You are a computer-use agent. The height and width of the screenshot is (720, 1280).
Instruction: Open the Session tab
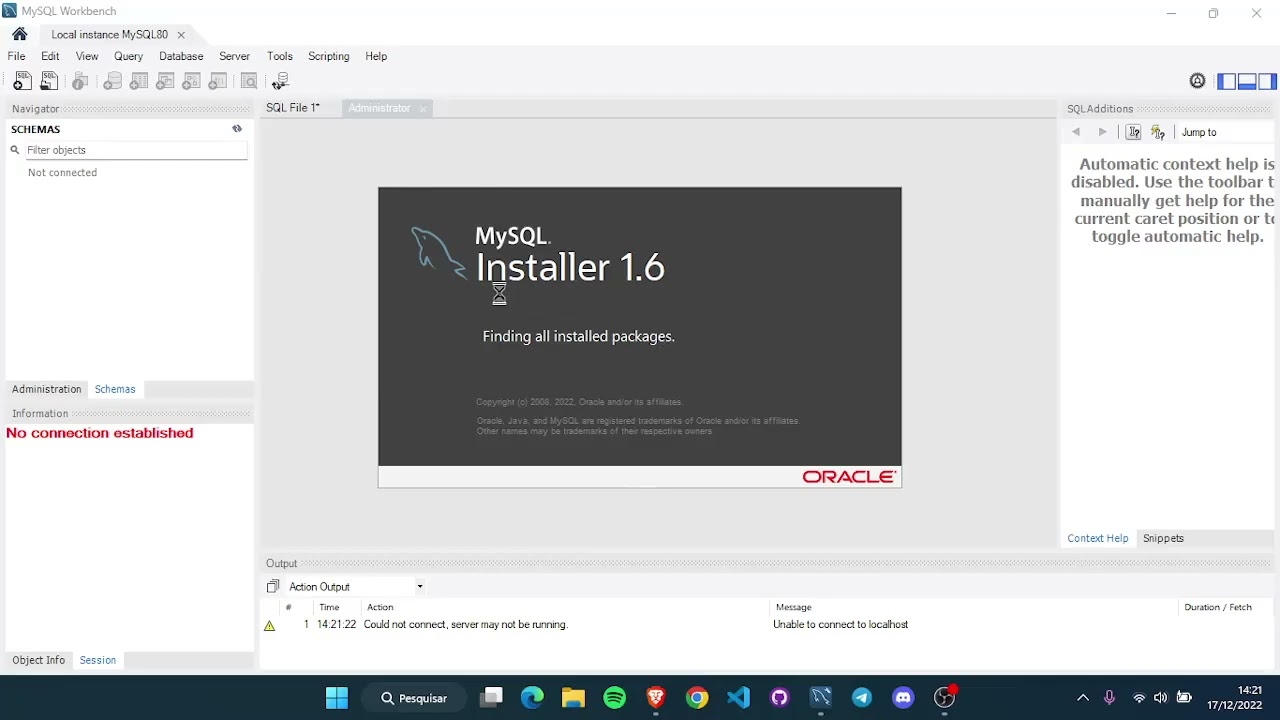coord(98,660)
